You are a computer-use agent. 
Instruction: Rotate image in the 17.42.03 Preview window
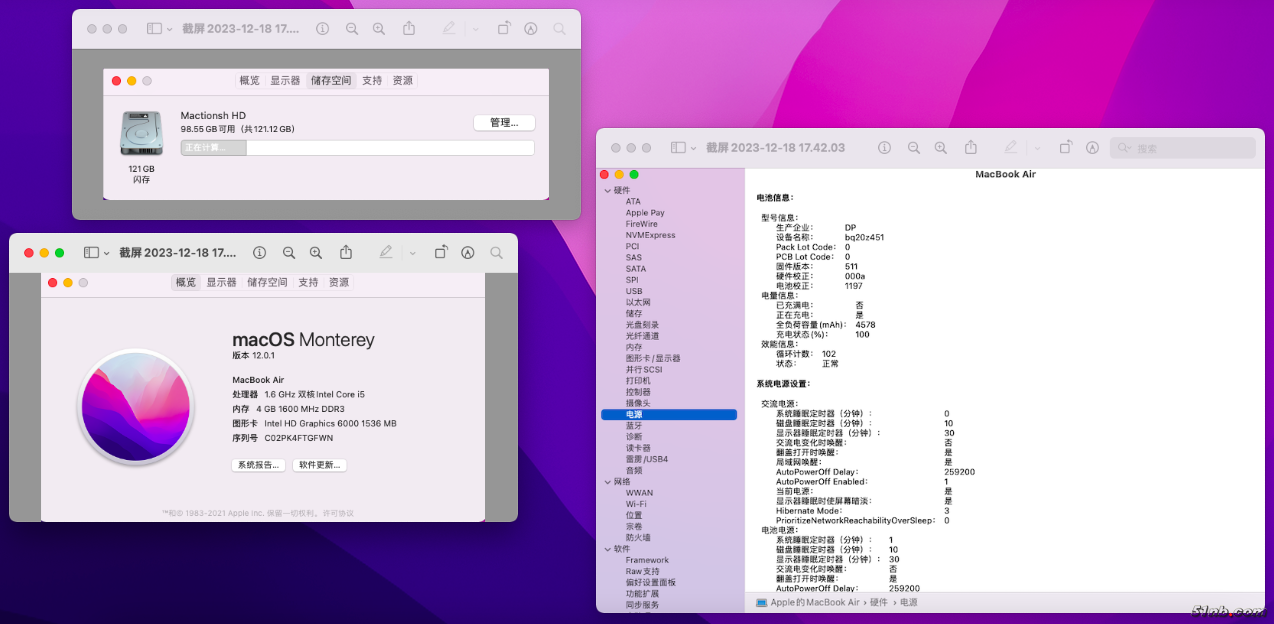pyautogui.click(x=1065, y=147)
